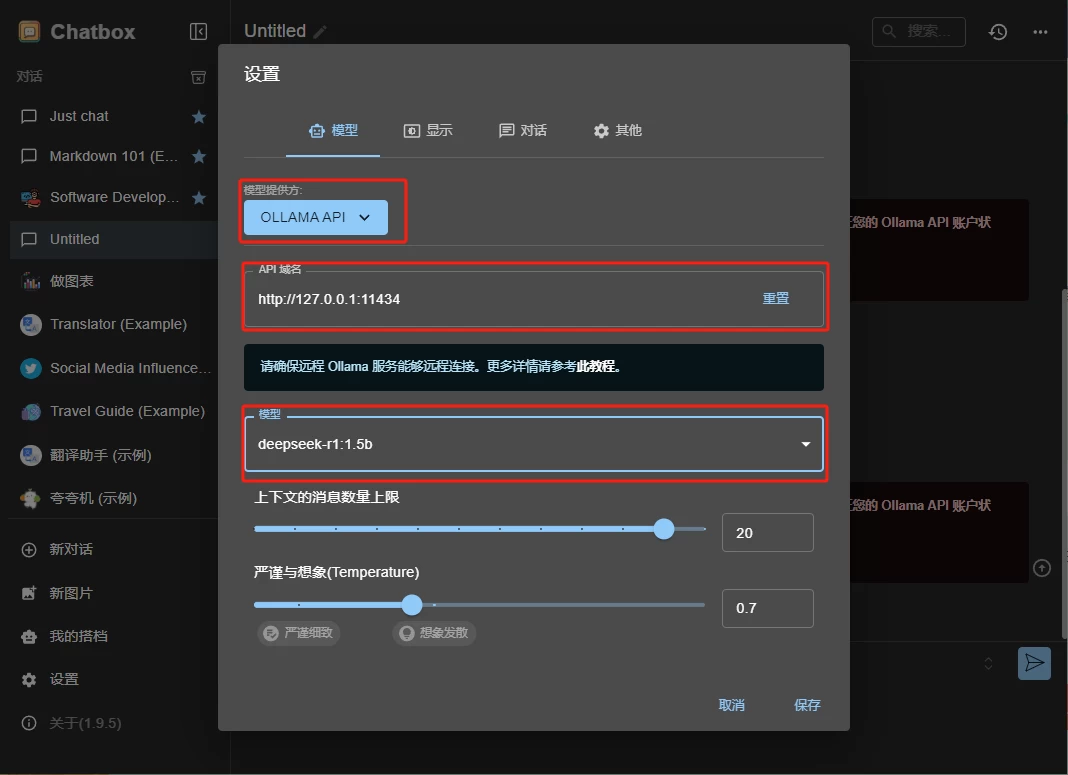Click the API 域名 address input field

[x=490, y=299]
